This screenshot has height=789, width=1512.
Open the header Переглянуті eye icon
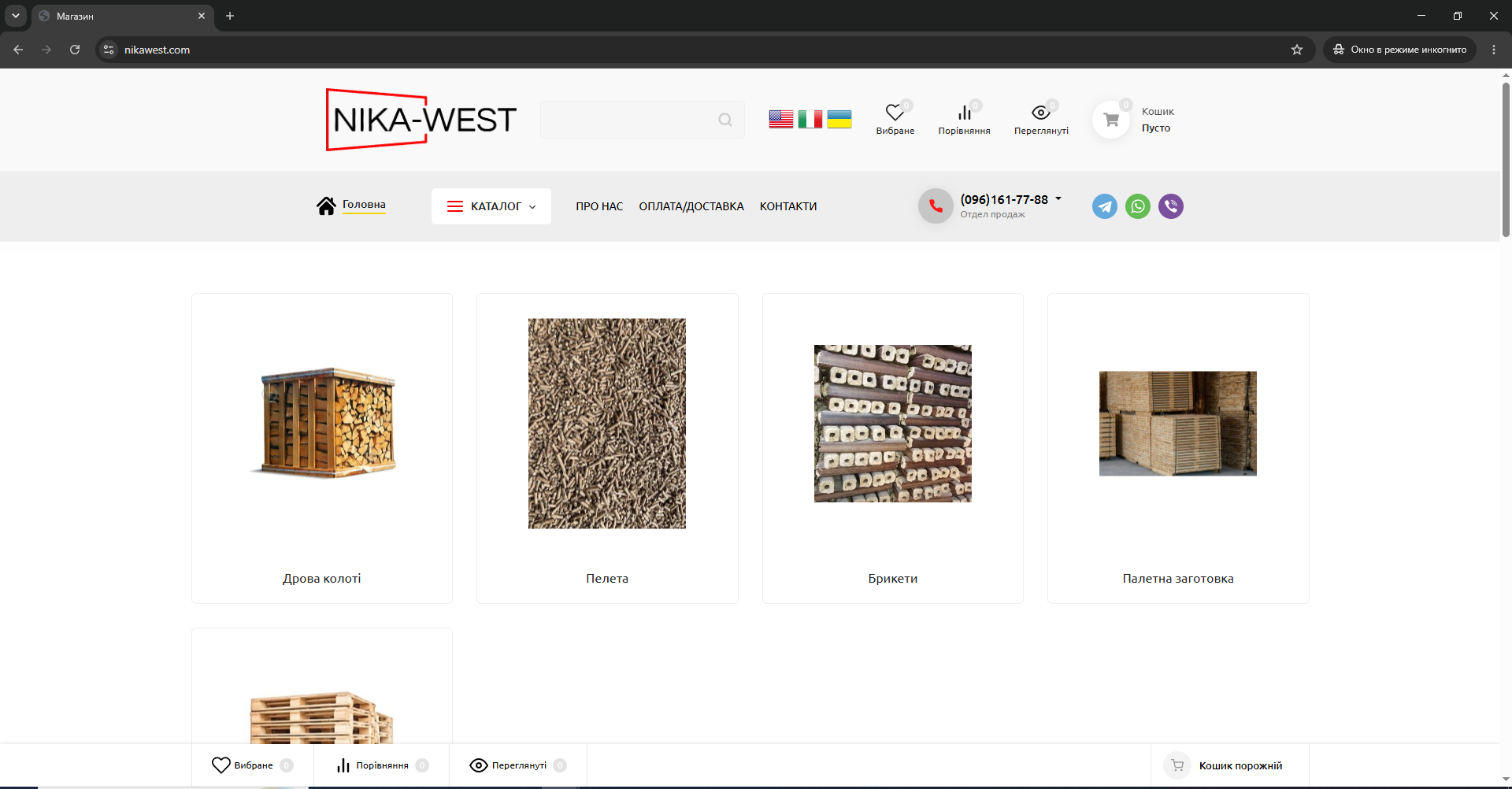point(1041,113)
